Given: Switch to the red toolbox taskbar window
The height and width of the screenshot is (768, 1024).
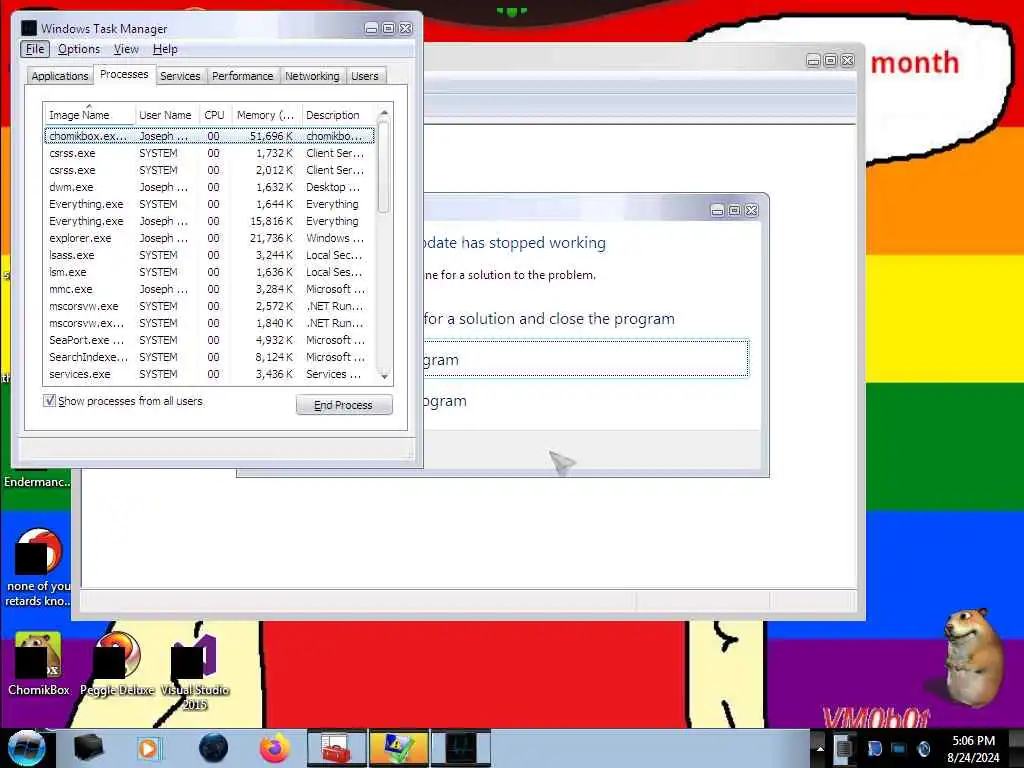Looking at the screenshot, I should 336,748.
